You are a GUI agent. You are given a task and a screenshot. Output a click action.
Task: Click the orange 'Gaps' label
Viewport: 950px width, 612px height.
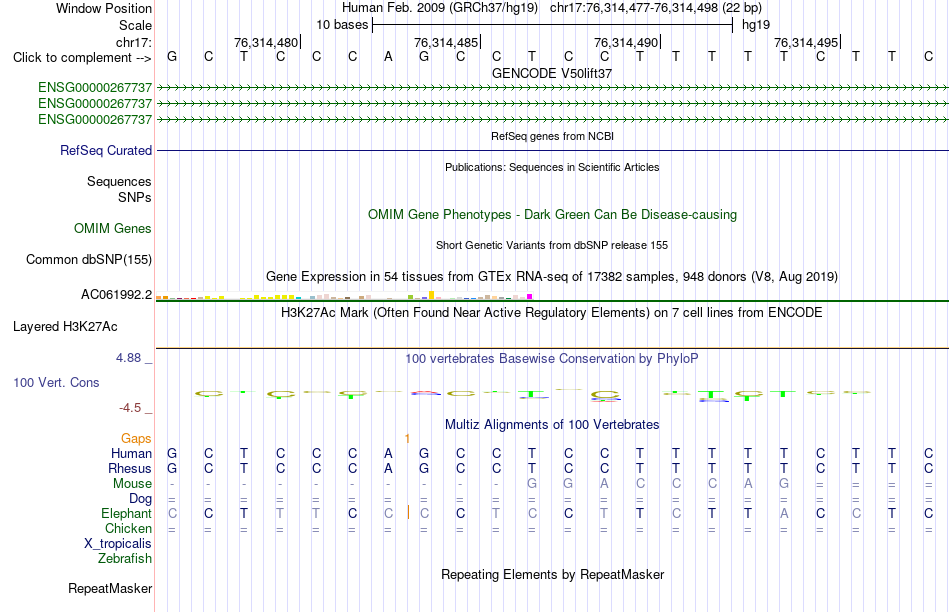click(136, 438)
